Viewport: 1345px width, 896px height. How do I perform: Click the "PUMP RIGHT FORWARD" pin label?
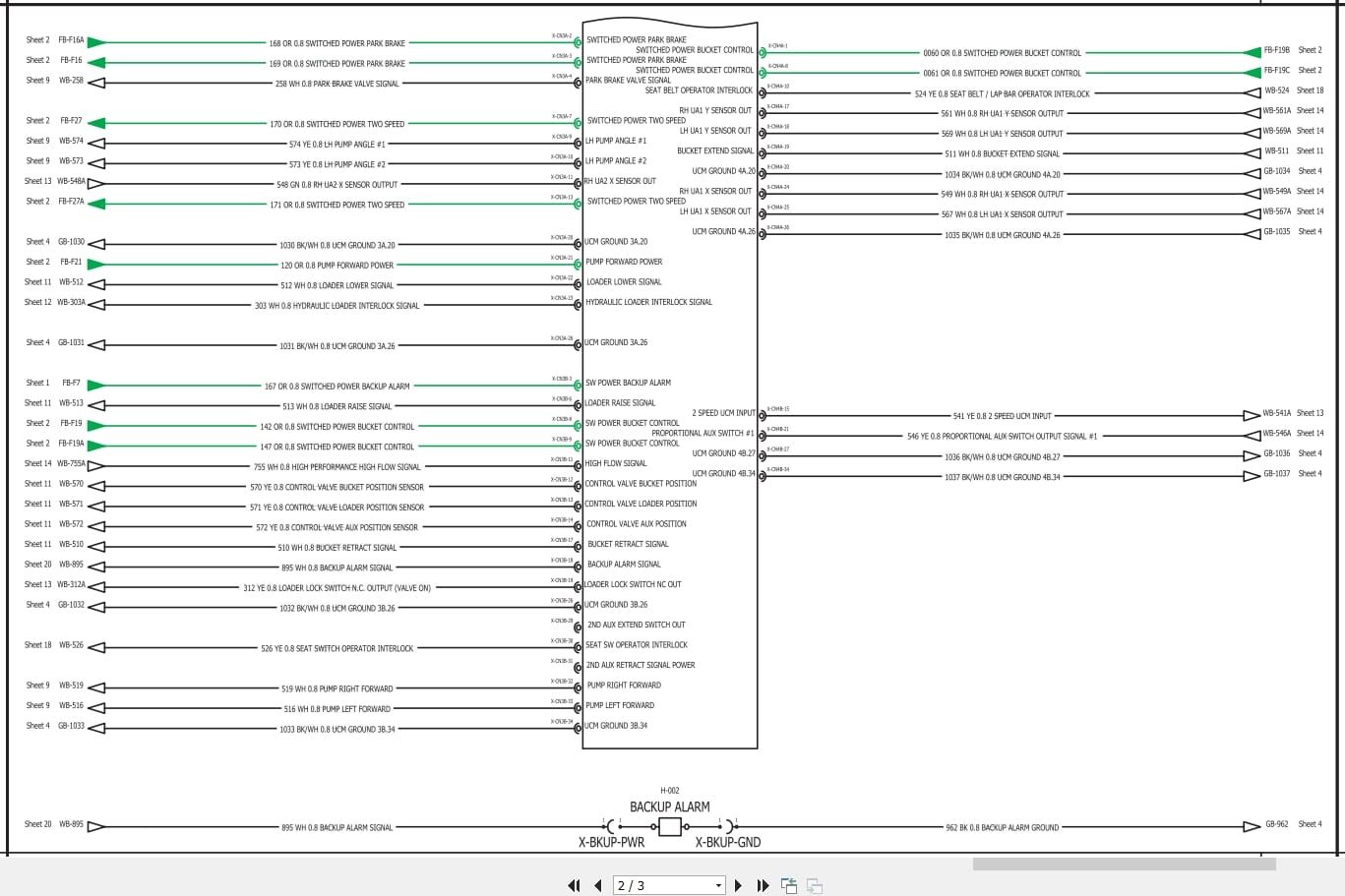pyautogui.click(x=625, y=686)
